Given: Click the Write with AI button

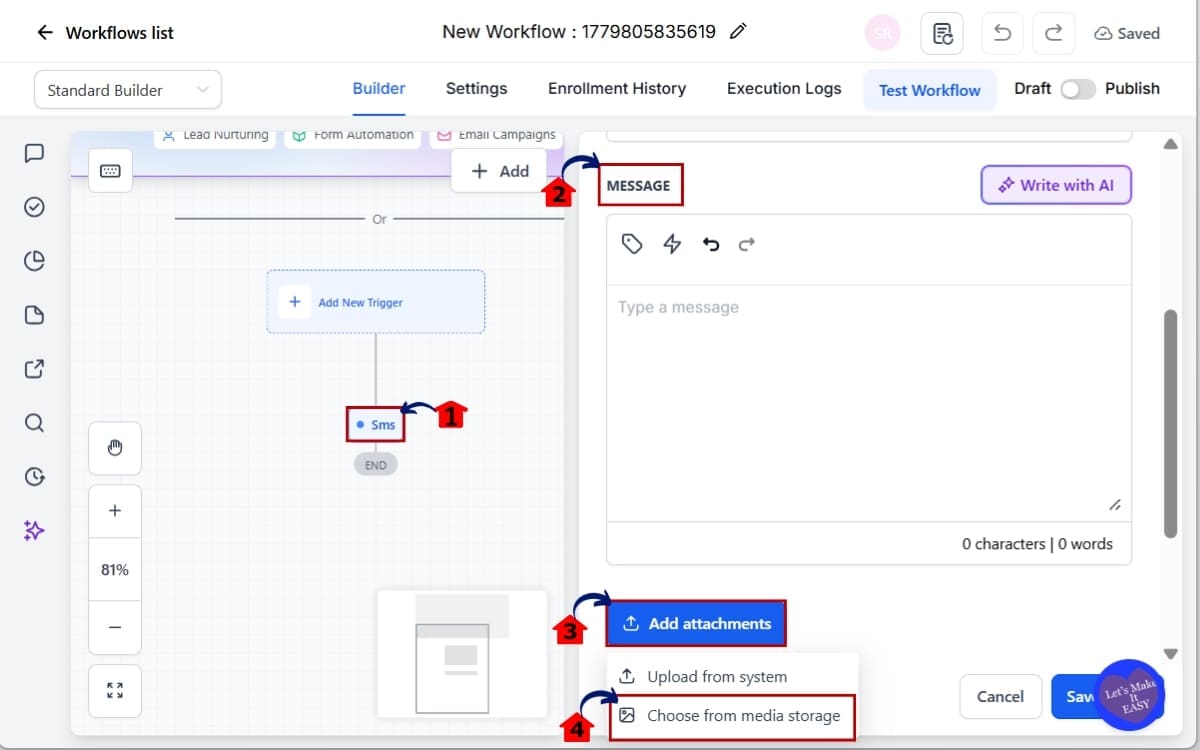Looking at the screenshot, I should tap(1056, 185).
